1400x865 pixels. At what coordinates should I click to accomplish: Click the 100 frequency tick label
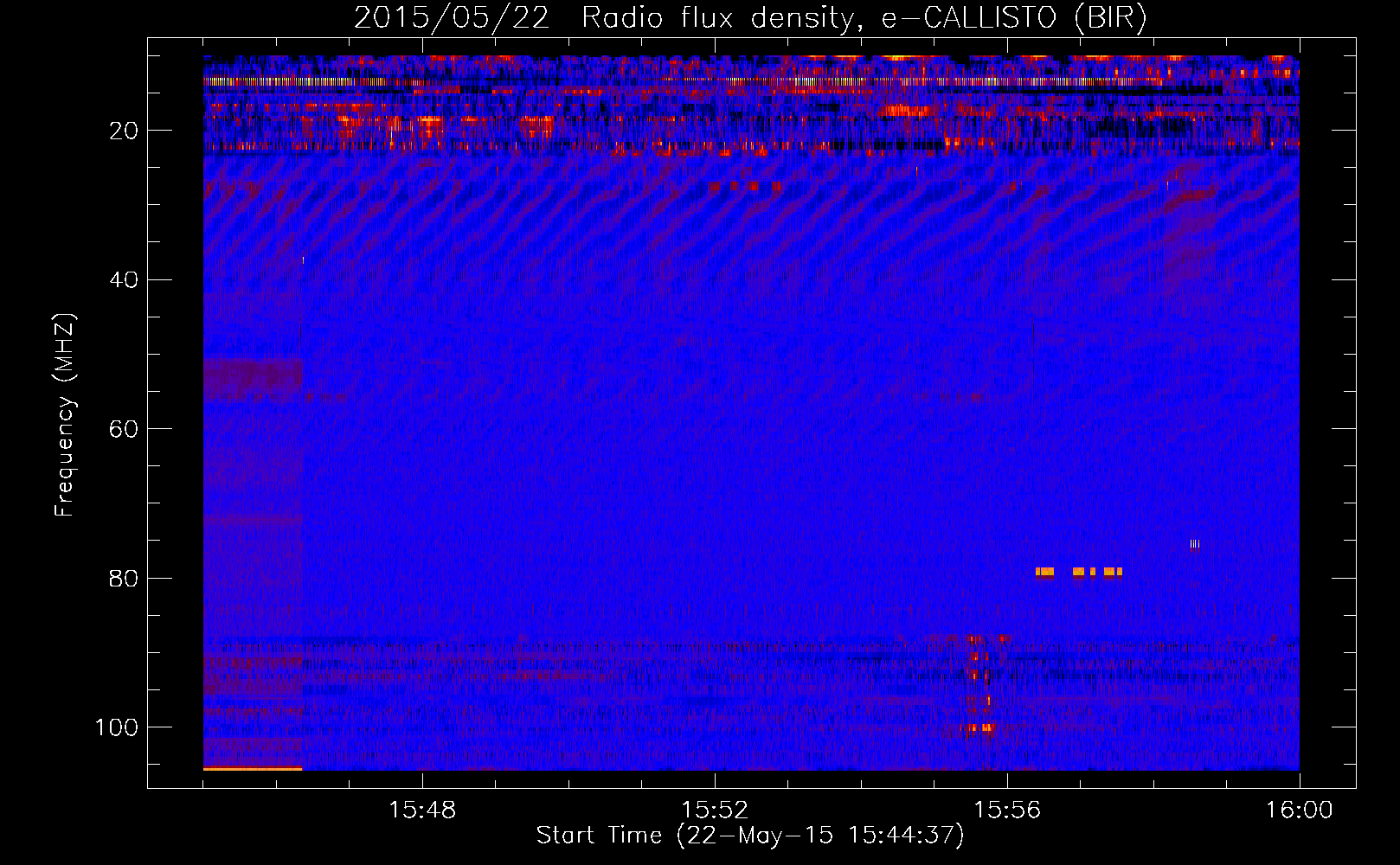point(117,727)
